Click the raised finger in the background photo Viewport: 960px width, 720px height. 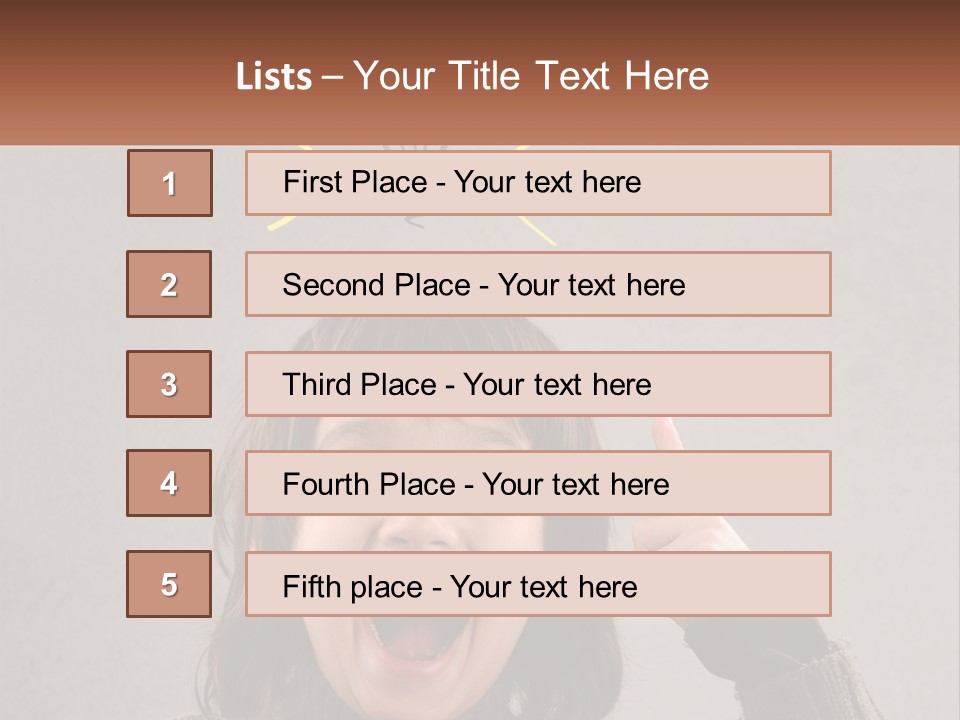[666, 434]
